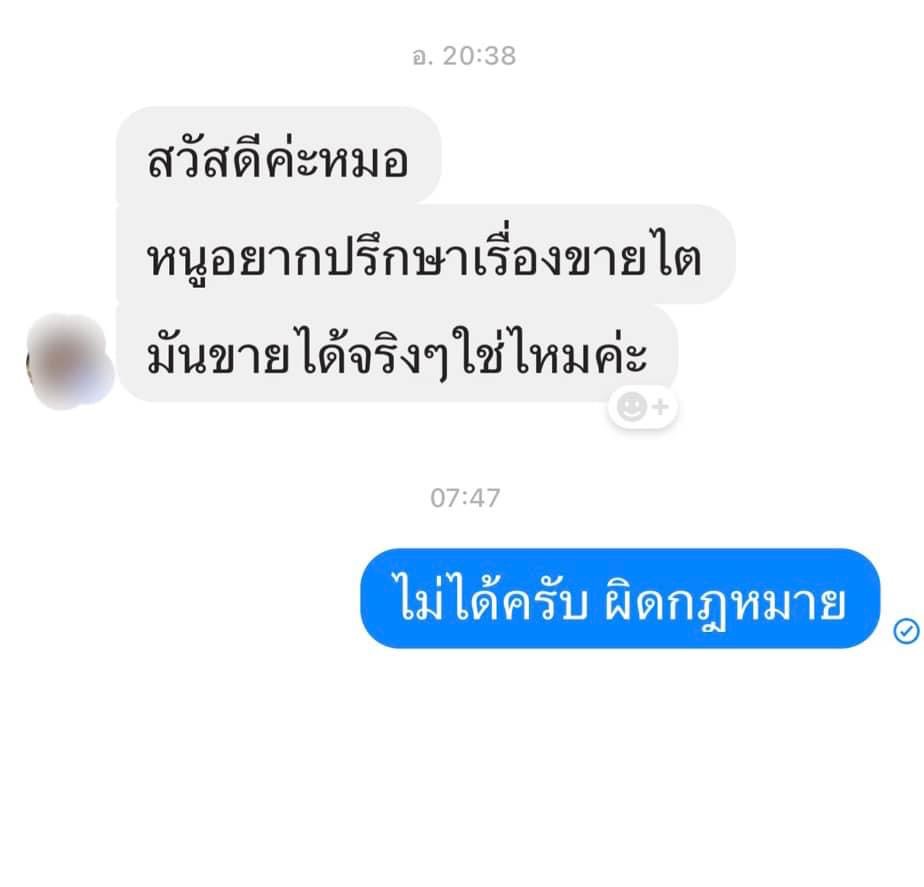This screenshot has width=924, height=887.
Task: Click the อ. 20:38 timestamp
Action: [464, 57]
